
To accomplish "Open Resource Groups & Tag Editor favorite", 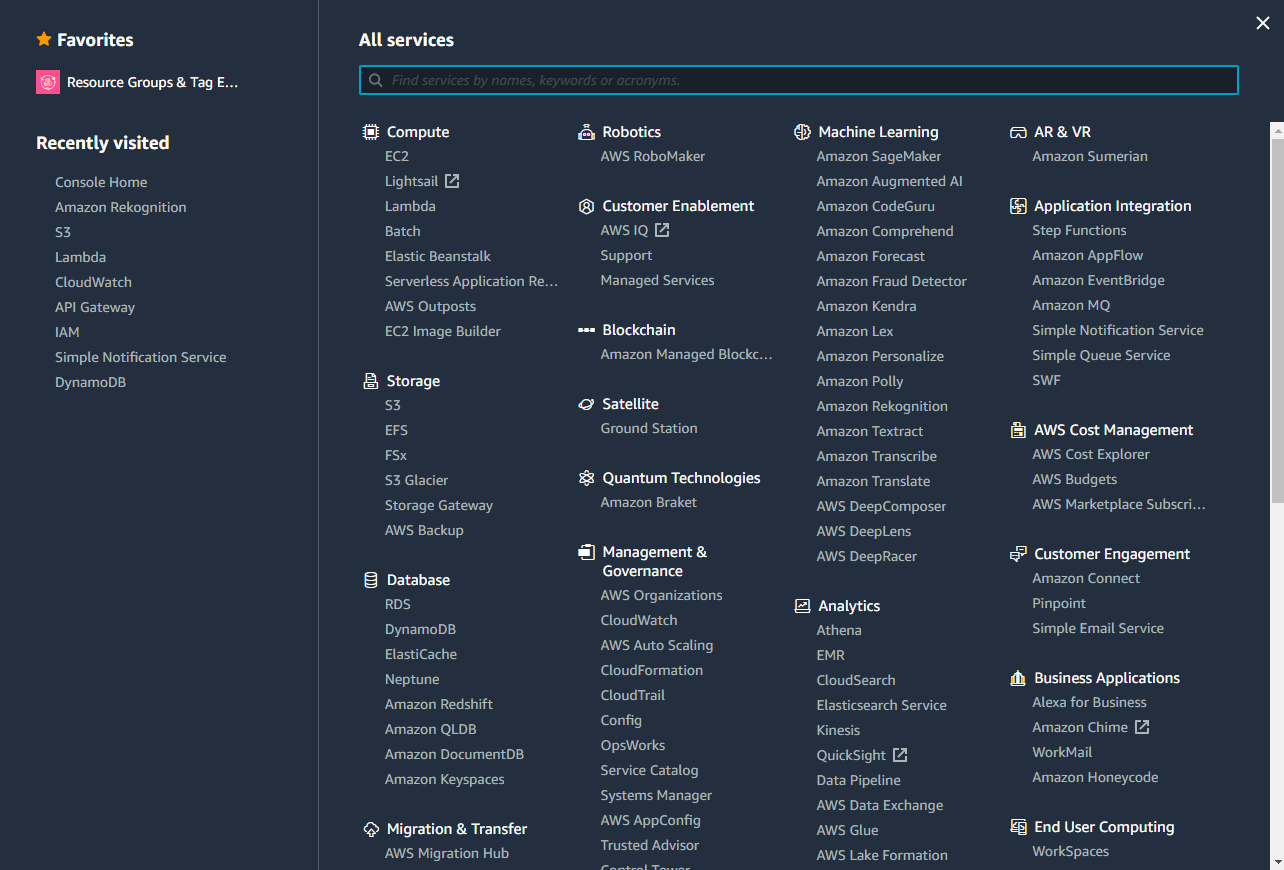I will pyautogui.click(x=153, y=82).
